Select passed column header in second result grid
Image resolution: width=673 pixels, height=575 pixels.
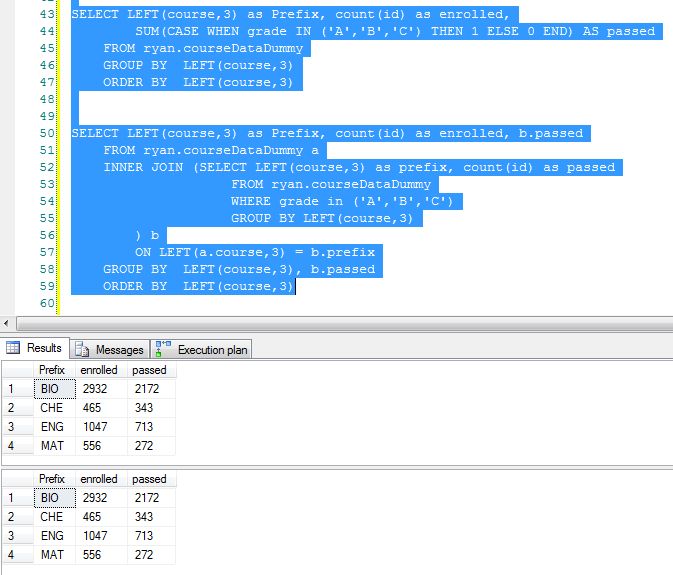pyautogui.click(x=151, y=479)
